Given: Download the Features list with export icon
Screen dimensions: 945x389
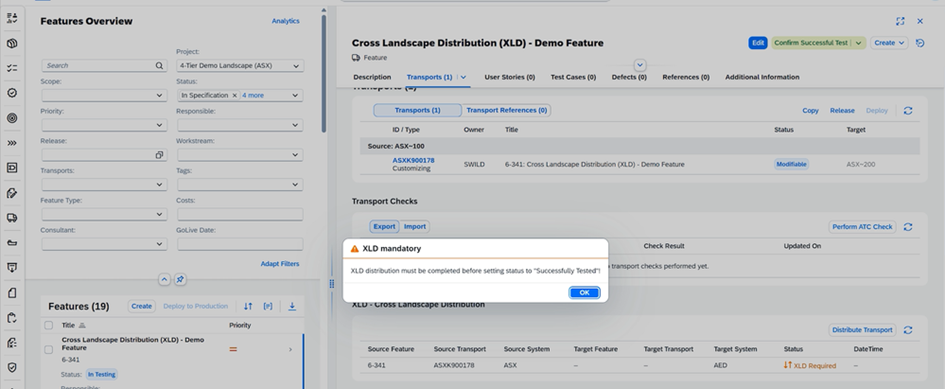Looking at the screenshot, I should (292, 306).
